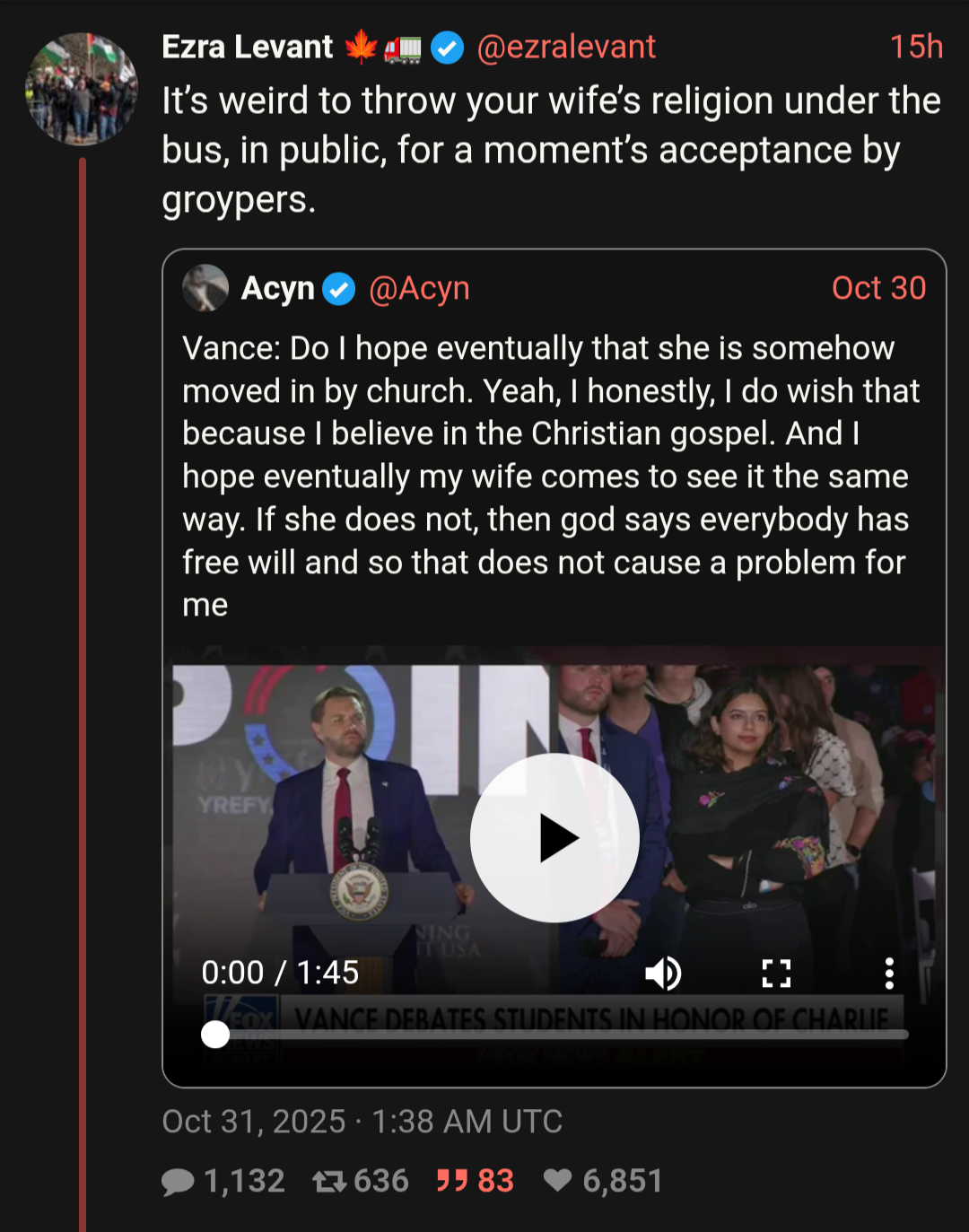969x1232 pixels.
Task: Click the heart icon with 6,851 likes
Action: pos(558,1181)
